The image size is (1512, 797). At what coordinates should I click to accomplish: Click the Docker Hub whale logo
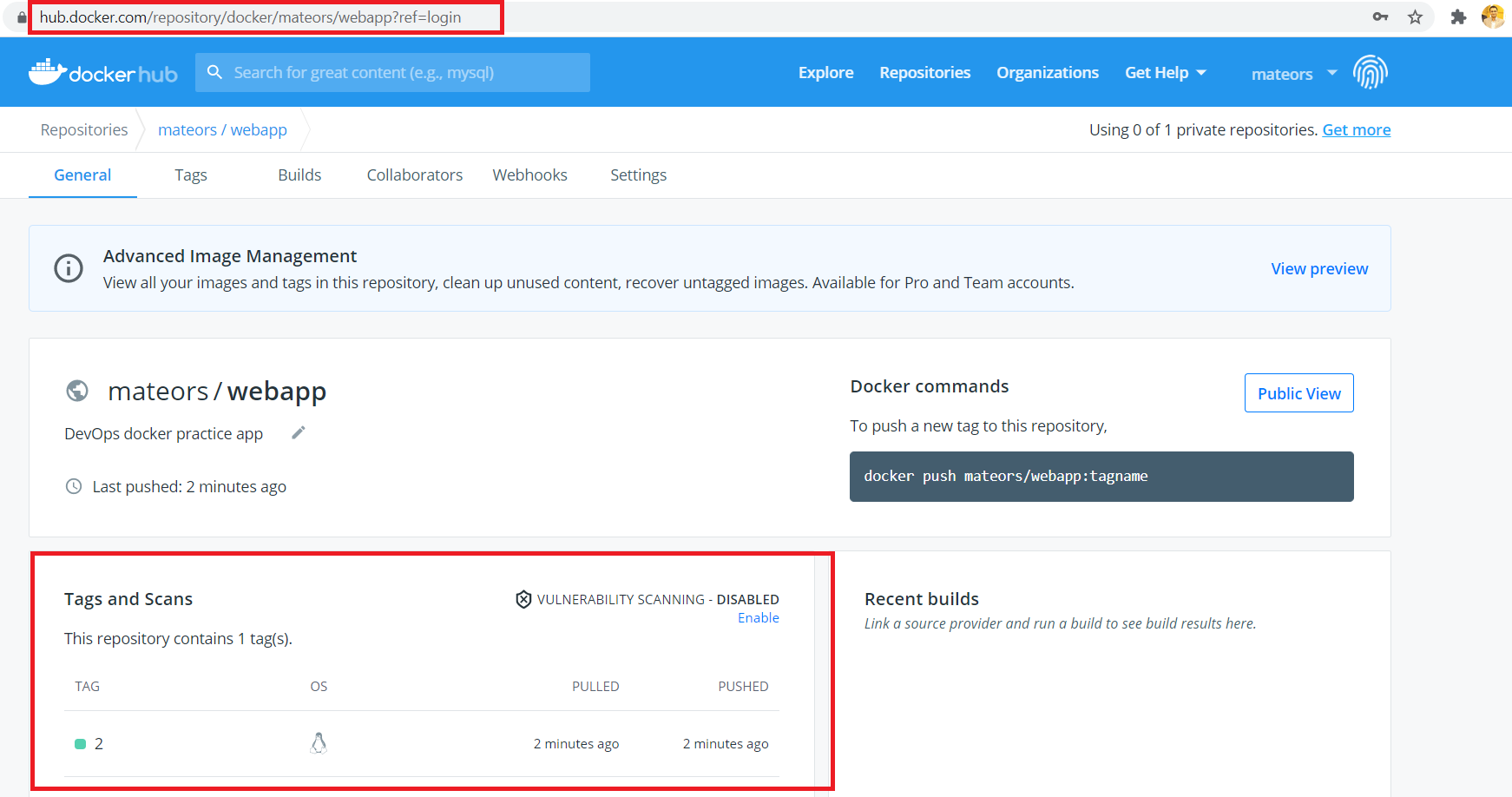(x=103, y=72)
